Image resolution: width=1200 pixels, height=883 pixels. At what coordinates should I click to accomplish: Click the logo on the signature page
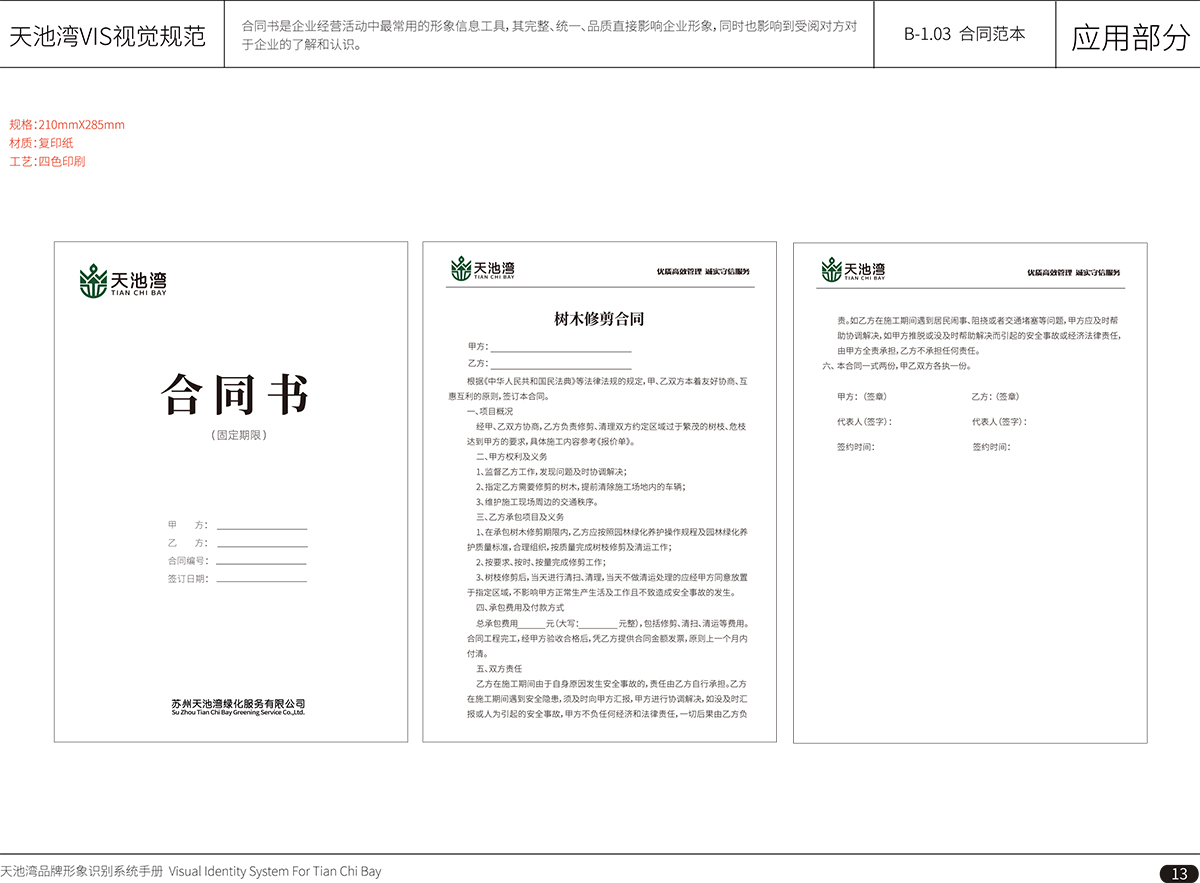coord(852,269)
